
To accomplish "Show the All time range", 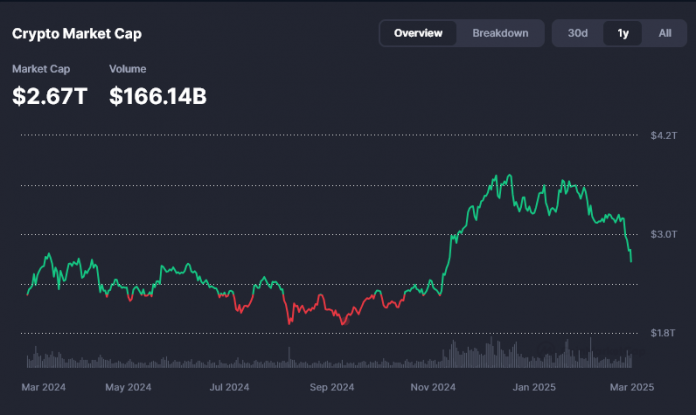I will tap(665, 33).
